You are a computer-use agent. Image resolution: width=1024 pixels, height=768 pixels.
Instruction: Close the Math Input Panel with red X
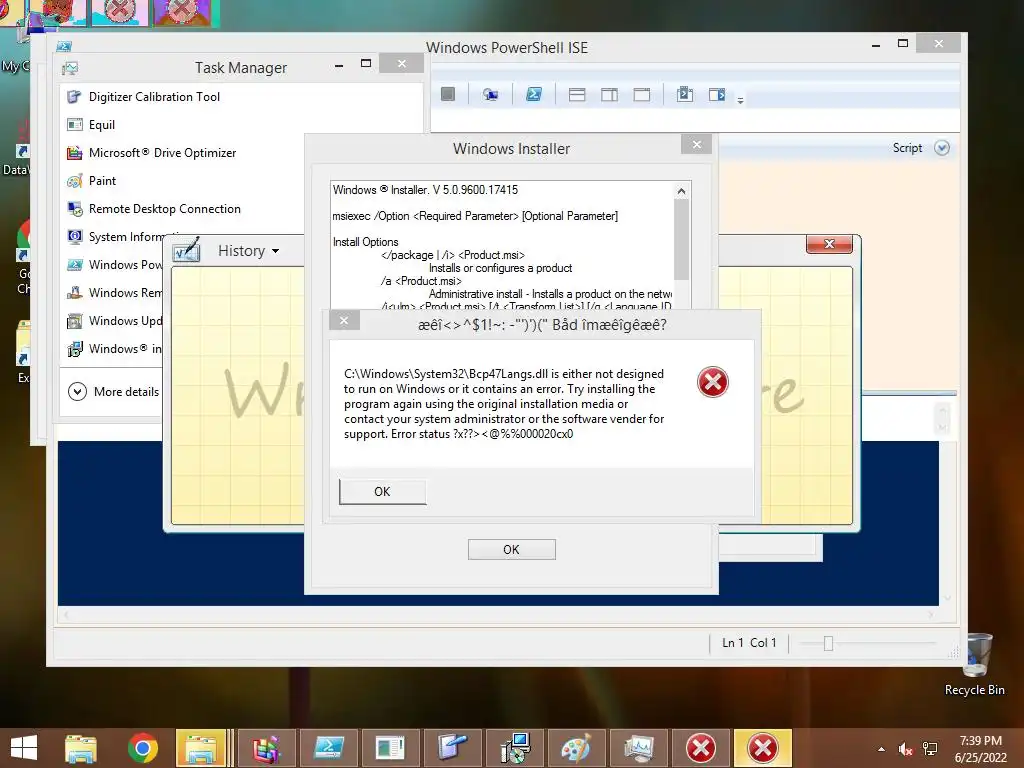[x=829, y=244]
